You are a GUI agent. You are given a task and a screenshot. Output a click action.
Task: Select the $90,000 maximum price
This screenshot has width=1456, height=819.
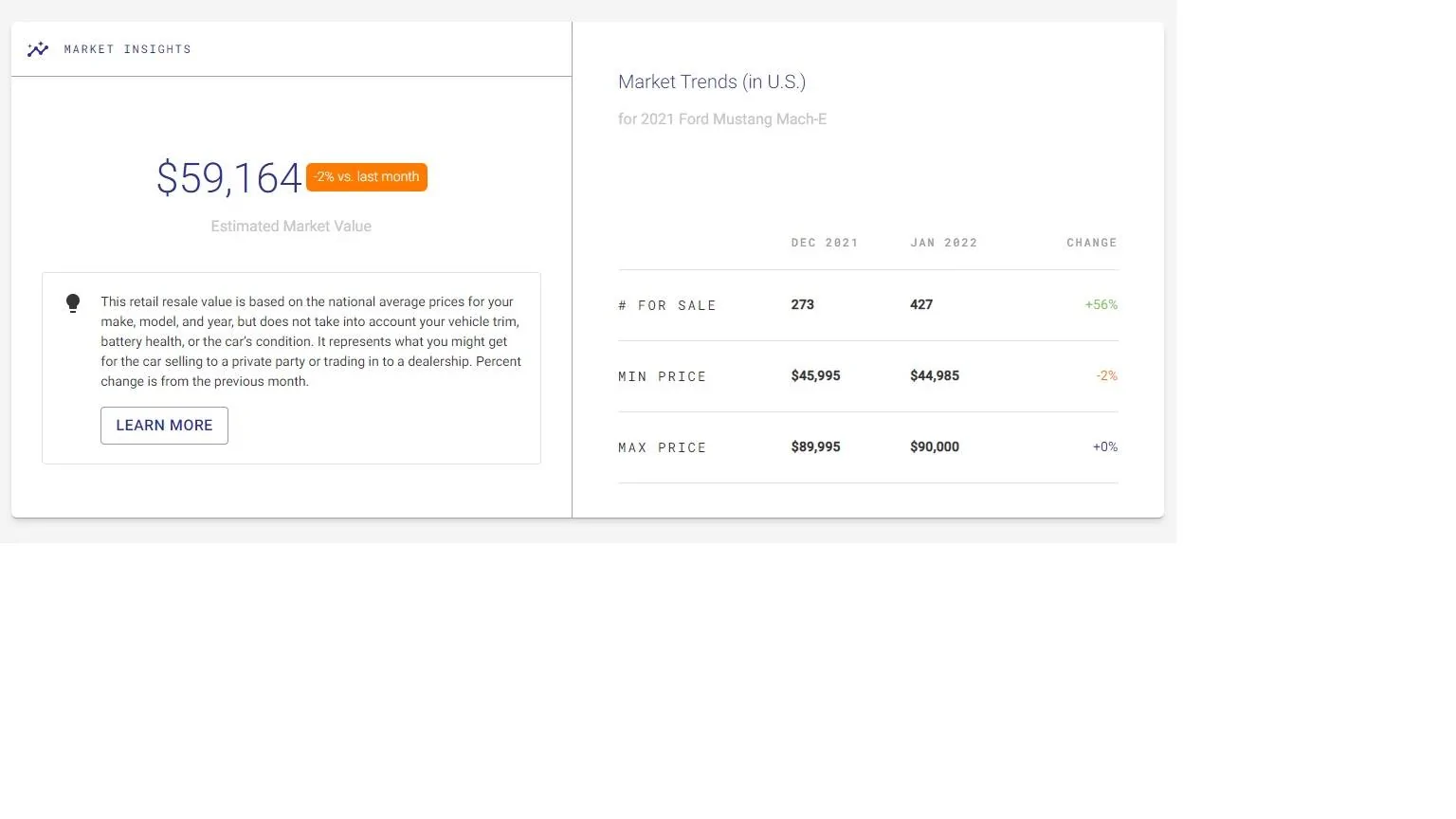935,447
